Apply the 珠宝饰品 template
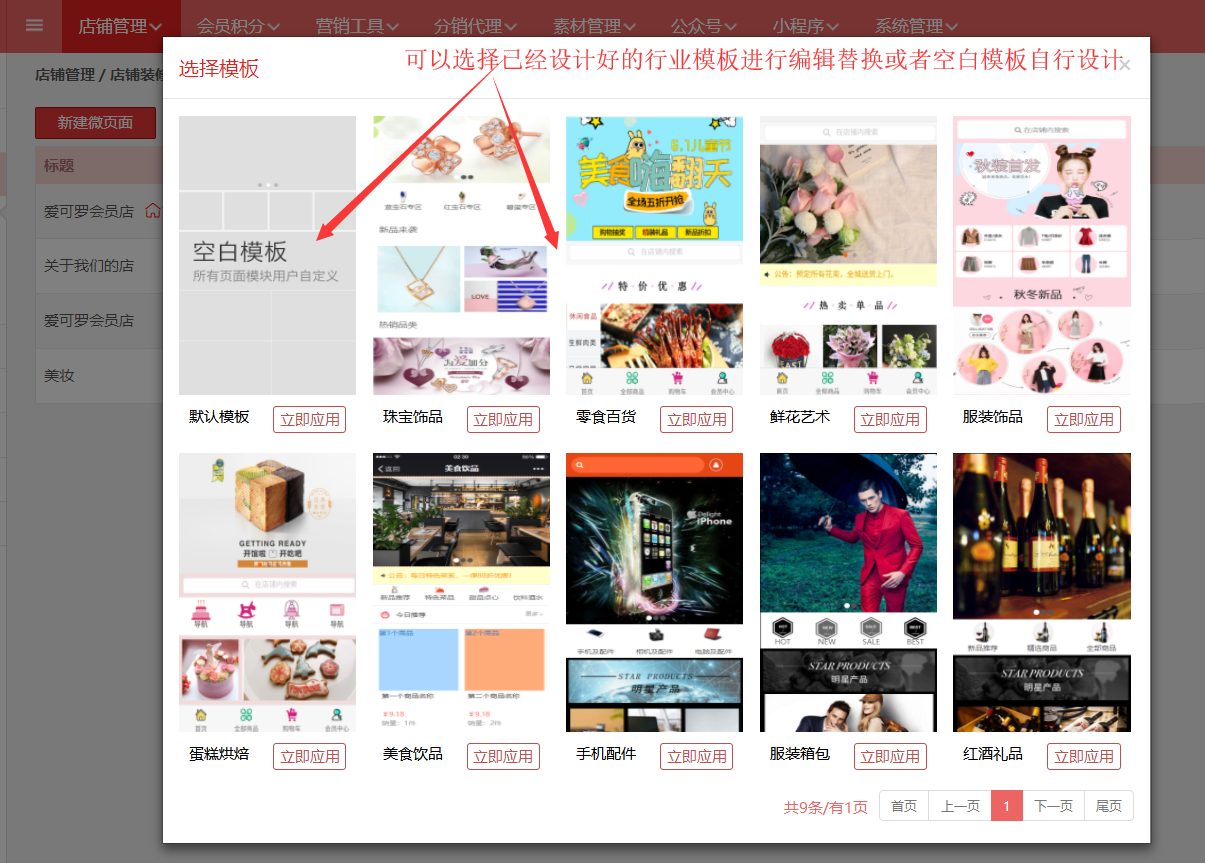The height and width of the screenshot is (863, 1205). [x=503, y=420]
